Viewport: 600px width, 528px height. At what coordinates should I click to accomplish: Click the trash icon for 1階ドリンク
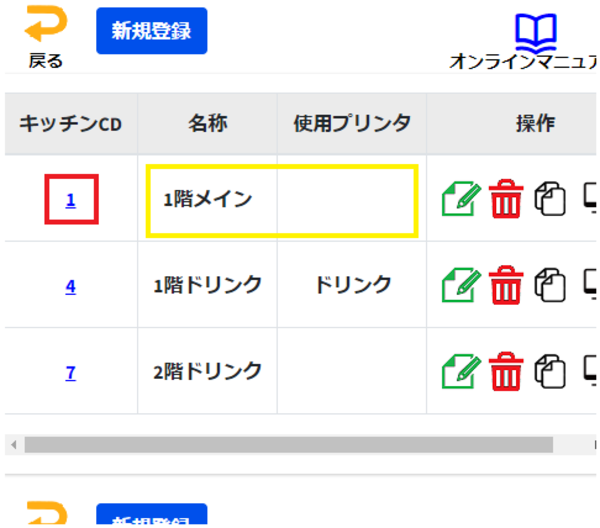[506, 286]
